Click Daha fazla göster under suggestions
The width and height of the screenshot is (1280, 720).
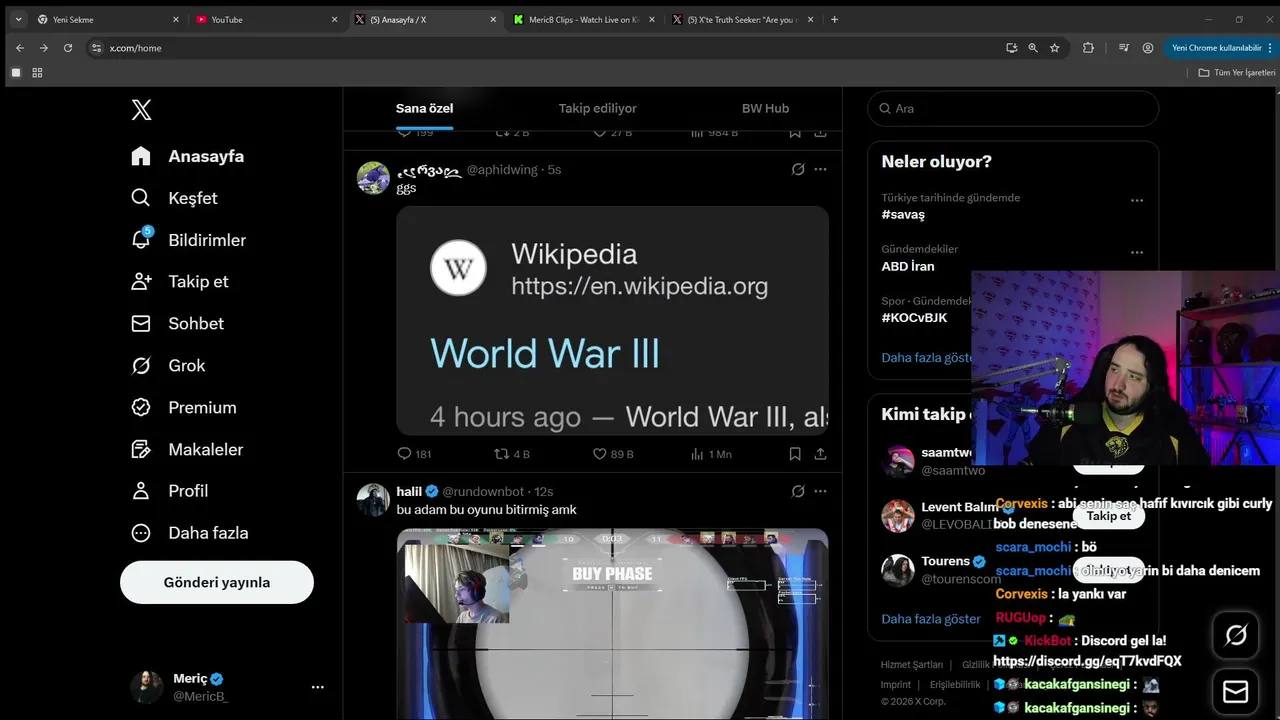coord(931,619)
